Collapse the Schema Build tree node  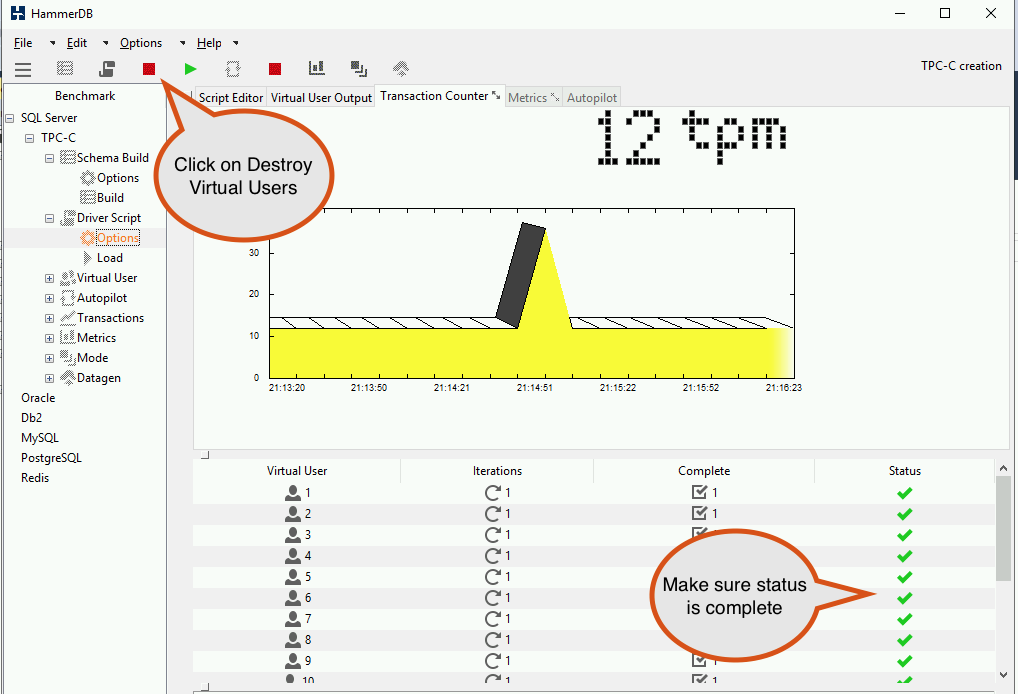pos(49,158)
